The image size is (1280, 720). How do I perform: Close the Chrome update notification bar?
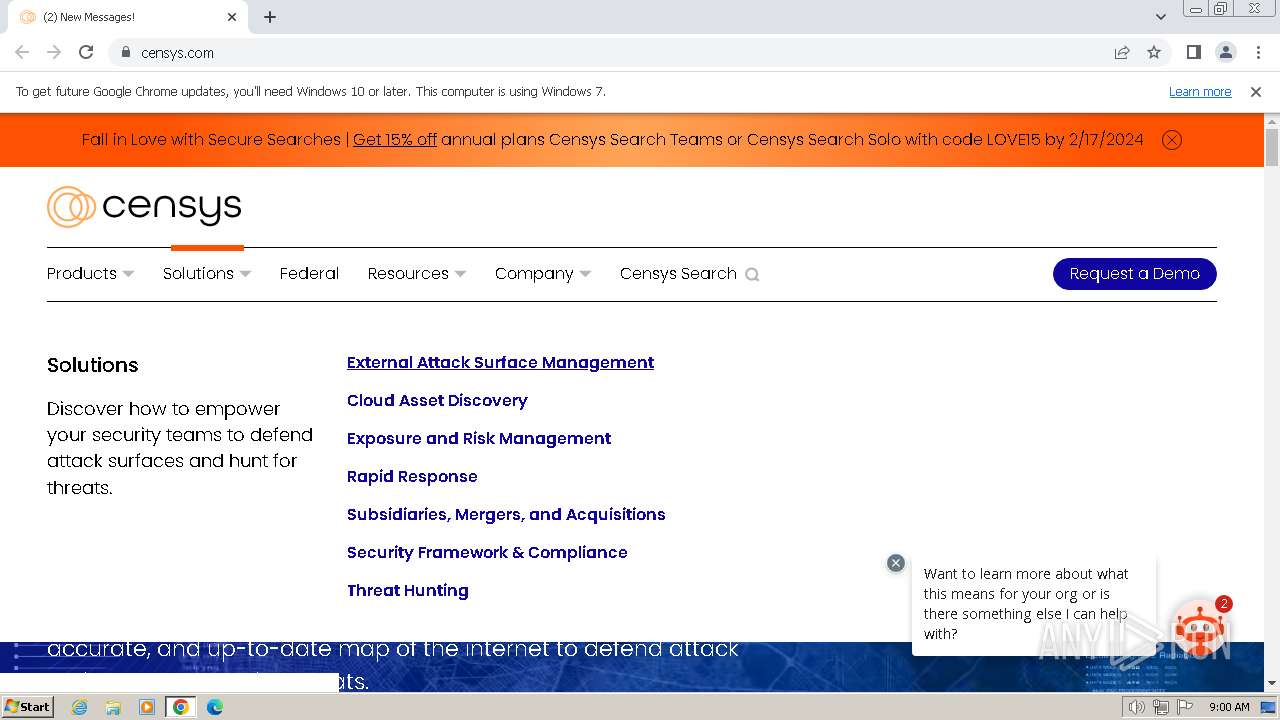pos(1256,92)
